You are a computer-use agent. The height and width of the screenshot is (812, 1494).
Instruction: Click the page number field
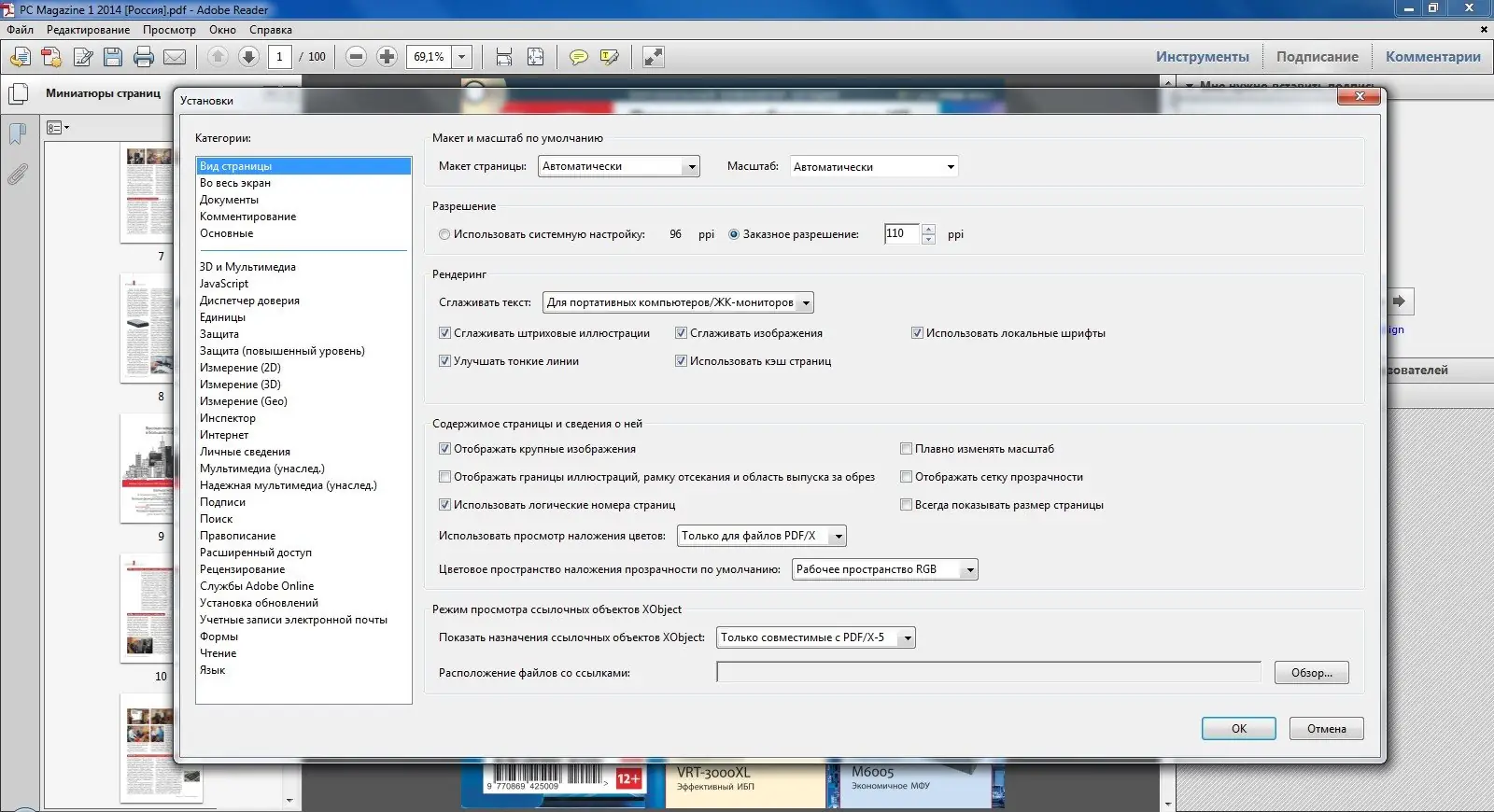pos(279,57)
